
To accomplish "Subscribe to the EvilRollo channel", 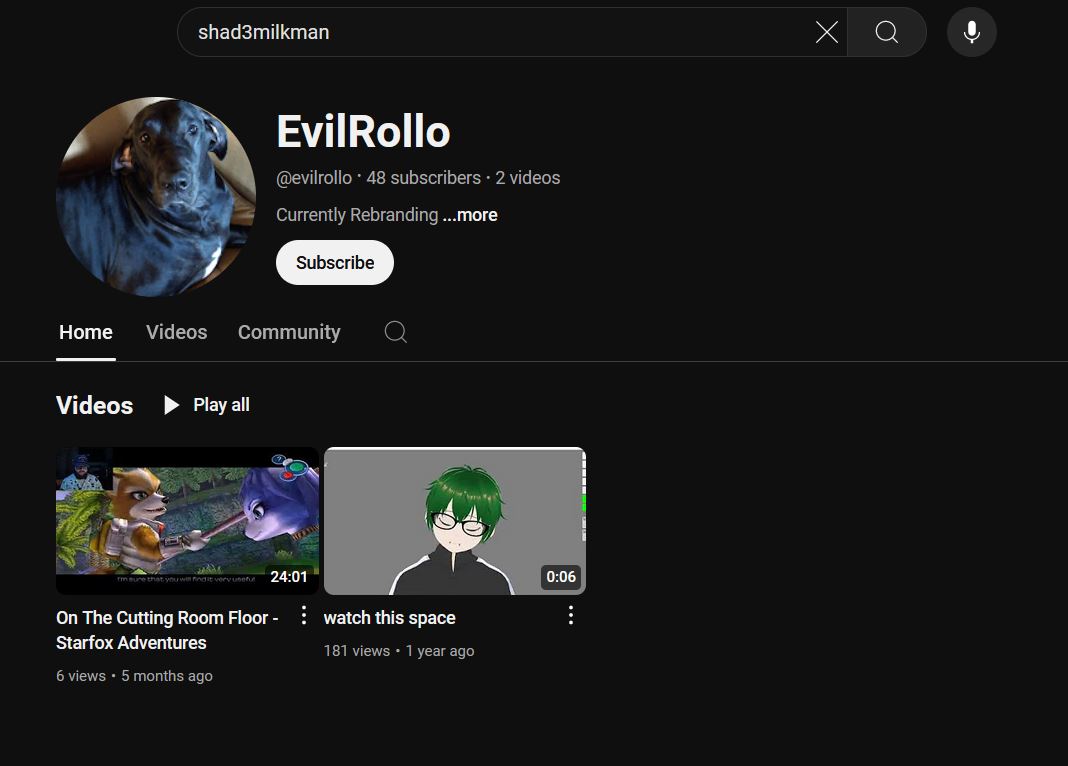I will click(x=334, y=263).
